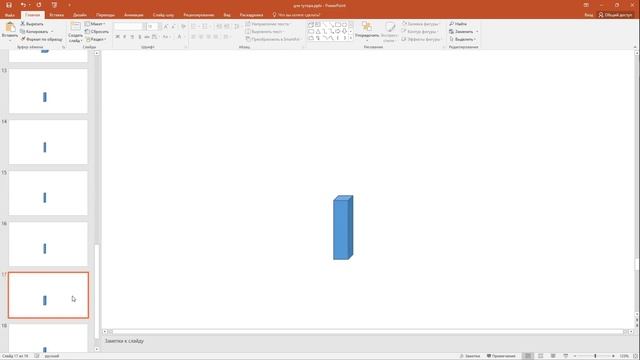Click zoom percentage in status bar
640x360 pixels.
pos(624,356)
